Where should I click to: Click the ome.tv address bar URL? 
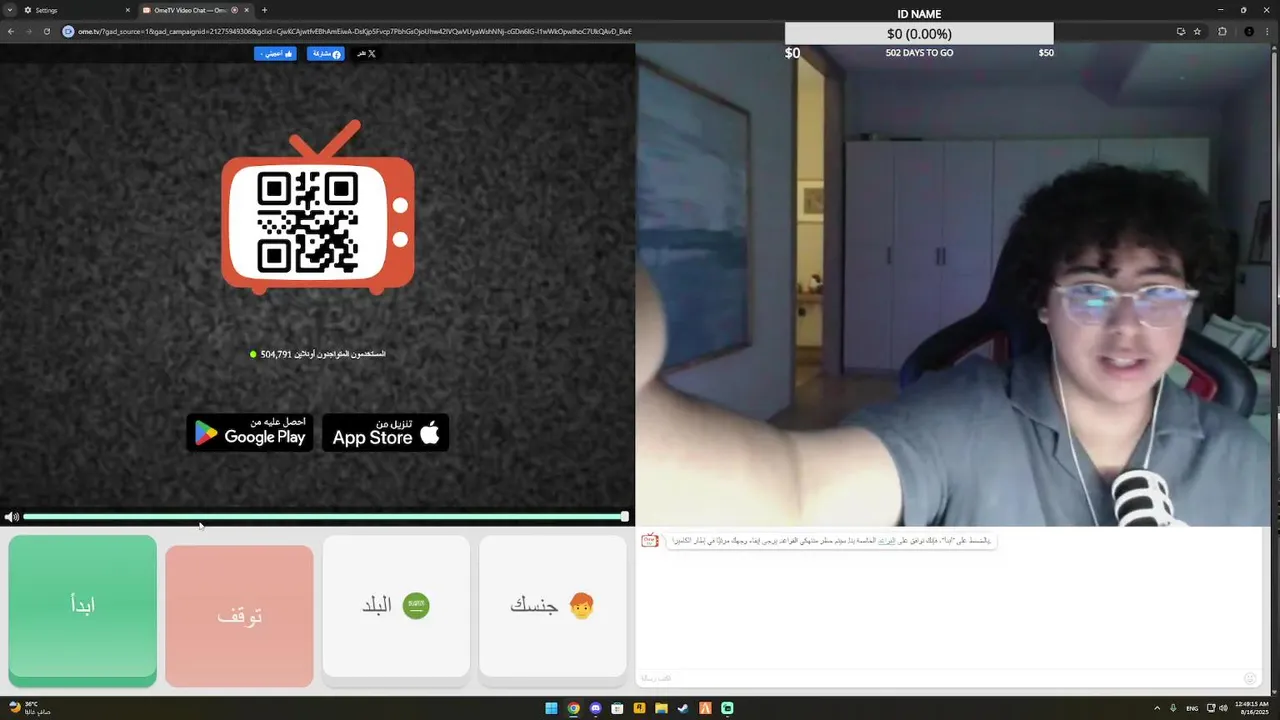point(355,31)
